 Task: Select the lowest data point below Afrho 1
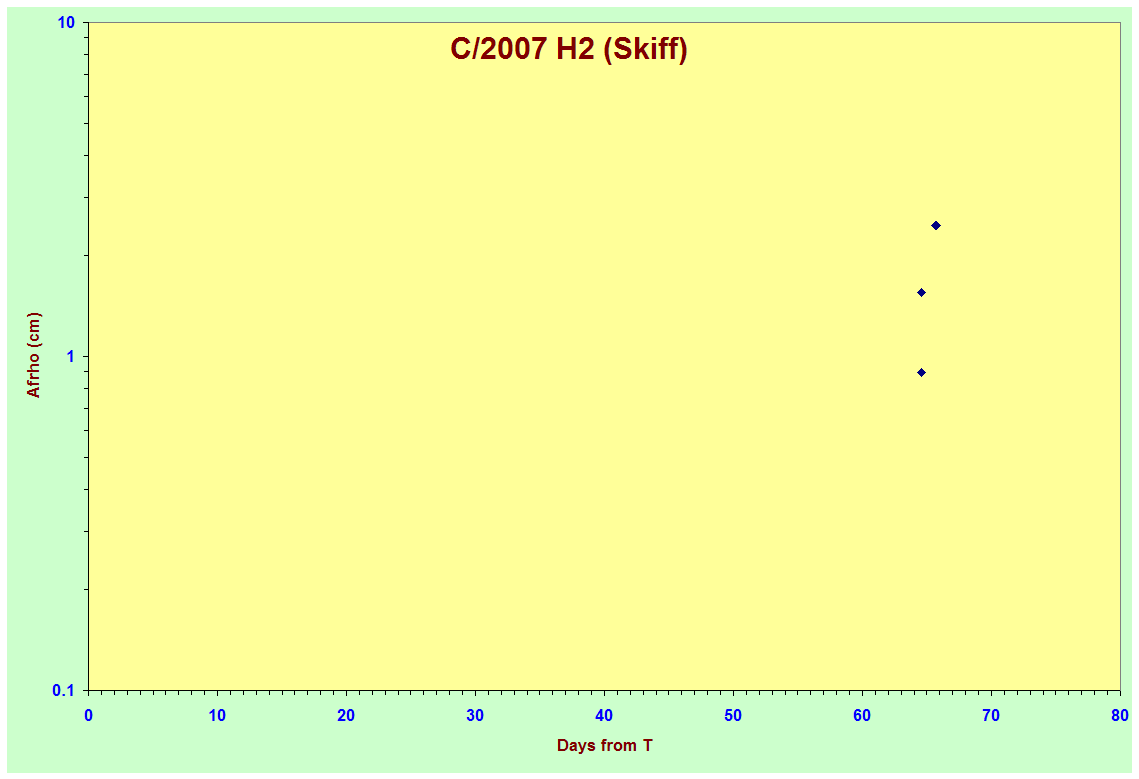[x=921, y=372]
